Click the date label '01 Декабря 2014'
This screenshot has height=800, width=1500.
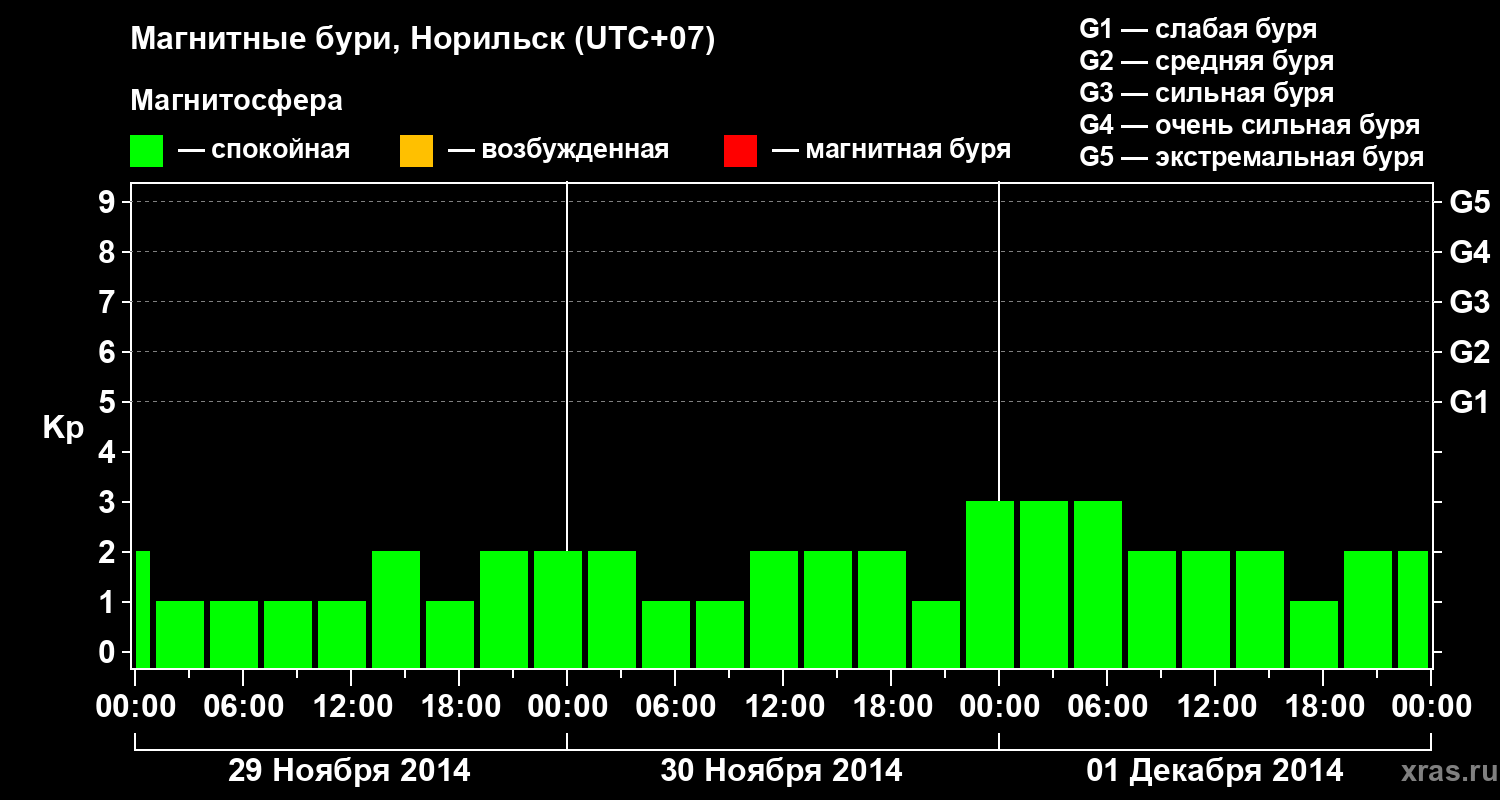tap(1215, 771)
